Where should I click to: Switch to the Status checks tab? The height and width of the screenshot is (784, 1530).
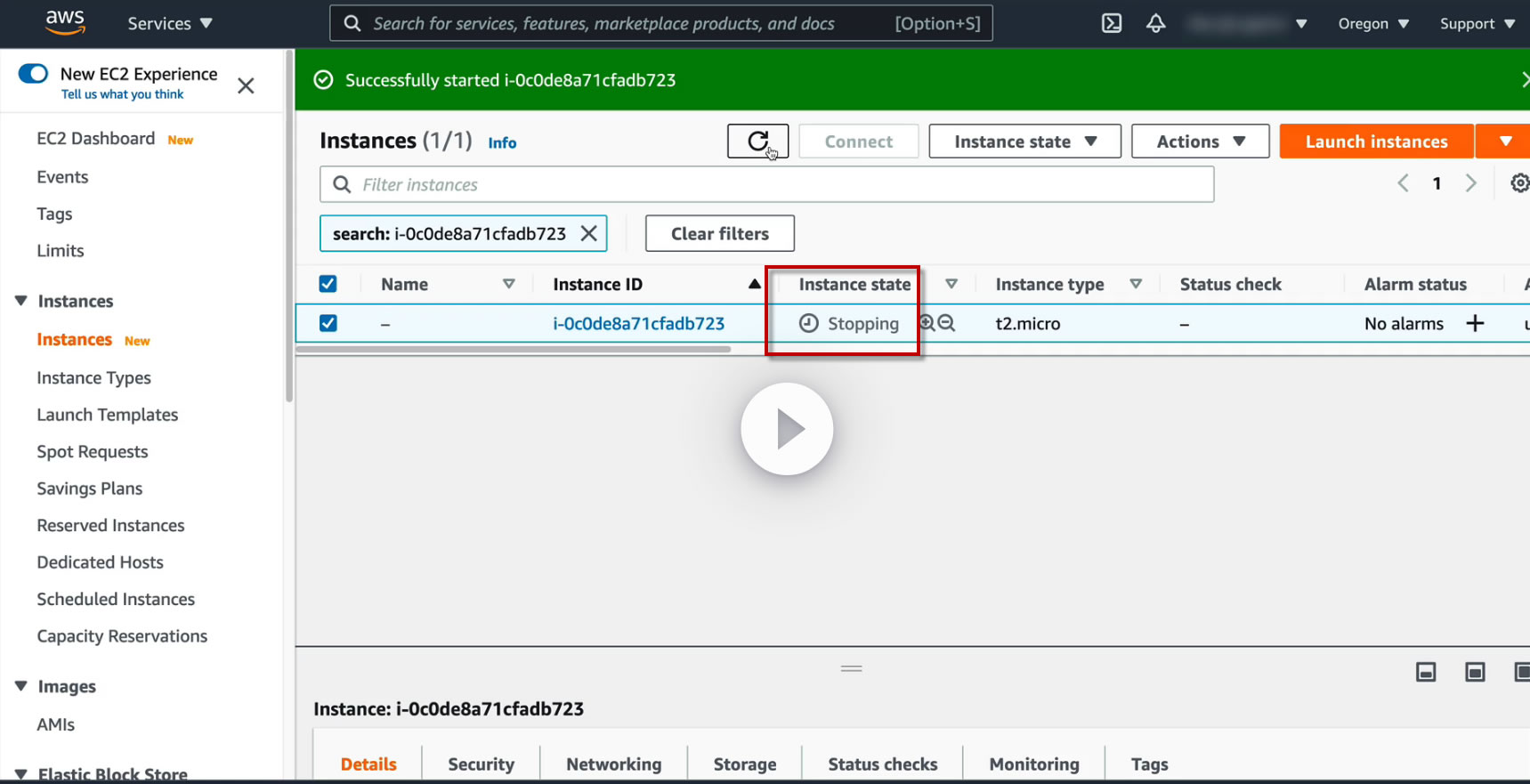coord(882,764)
